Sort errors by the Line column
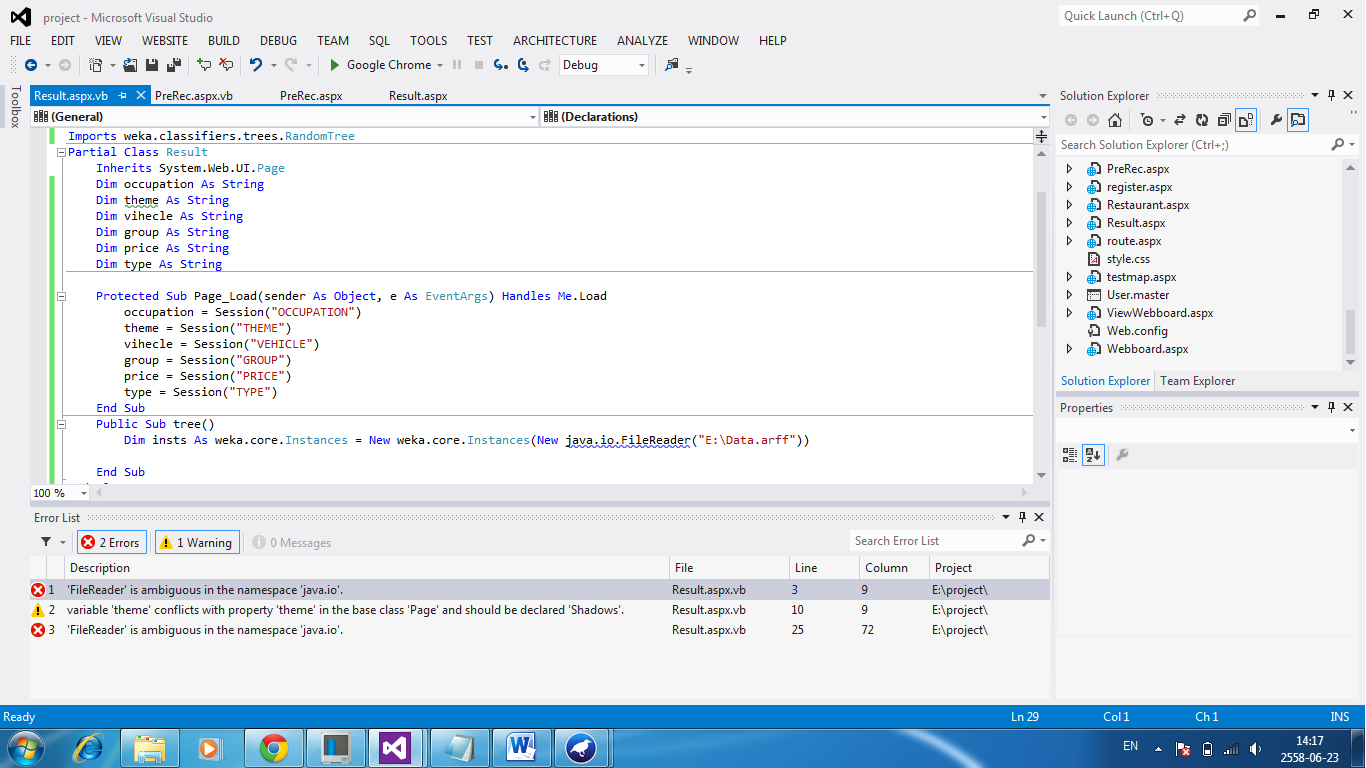This screenshot has width=1366, height=768. point(825,567)
